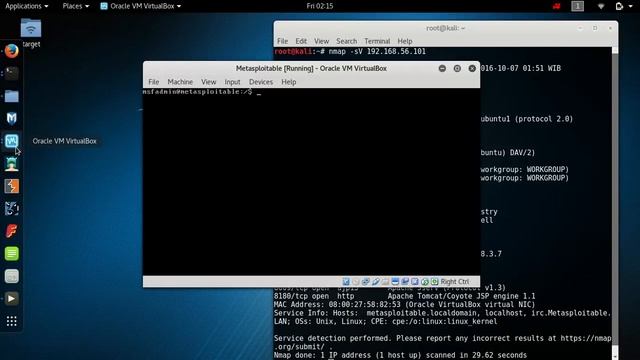
Task: Click the red recording indicator in top bar
Action: [x=557, y=6]
